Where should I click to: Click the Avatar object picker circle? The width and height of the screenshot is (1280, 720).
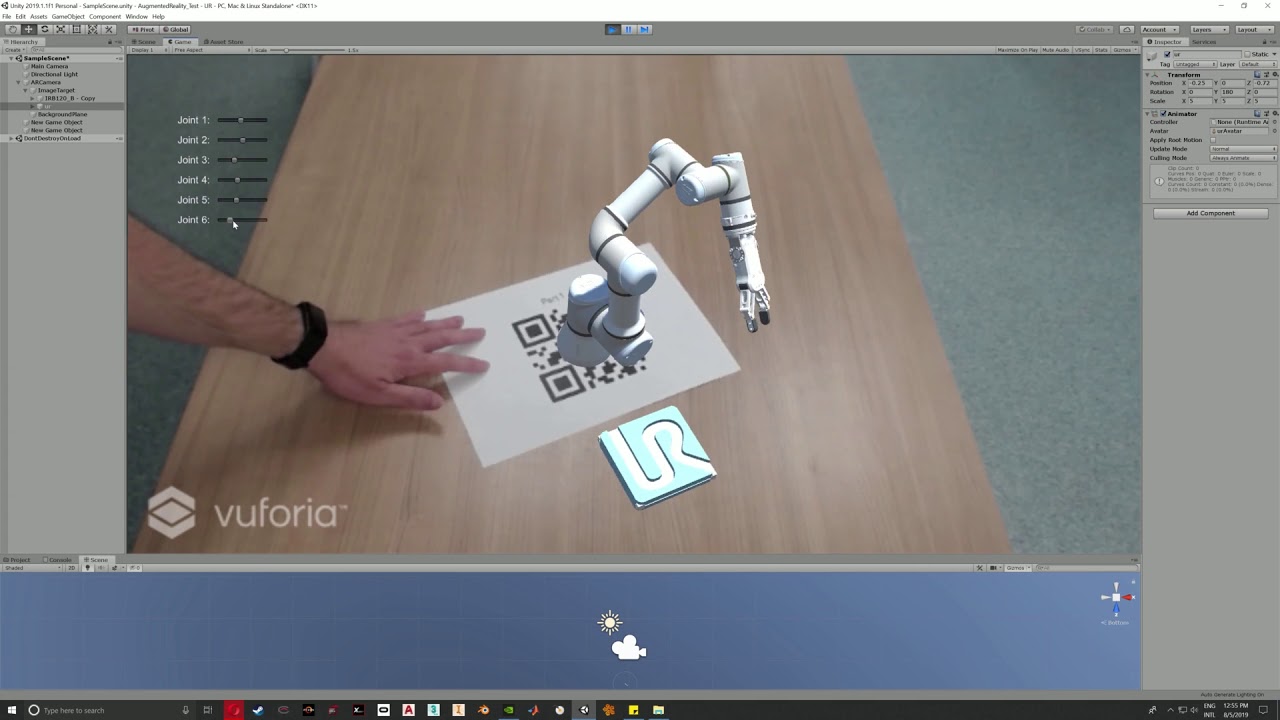pos(1274,131)
